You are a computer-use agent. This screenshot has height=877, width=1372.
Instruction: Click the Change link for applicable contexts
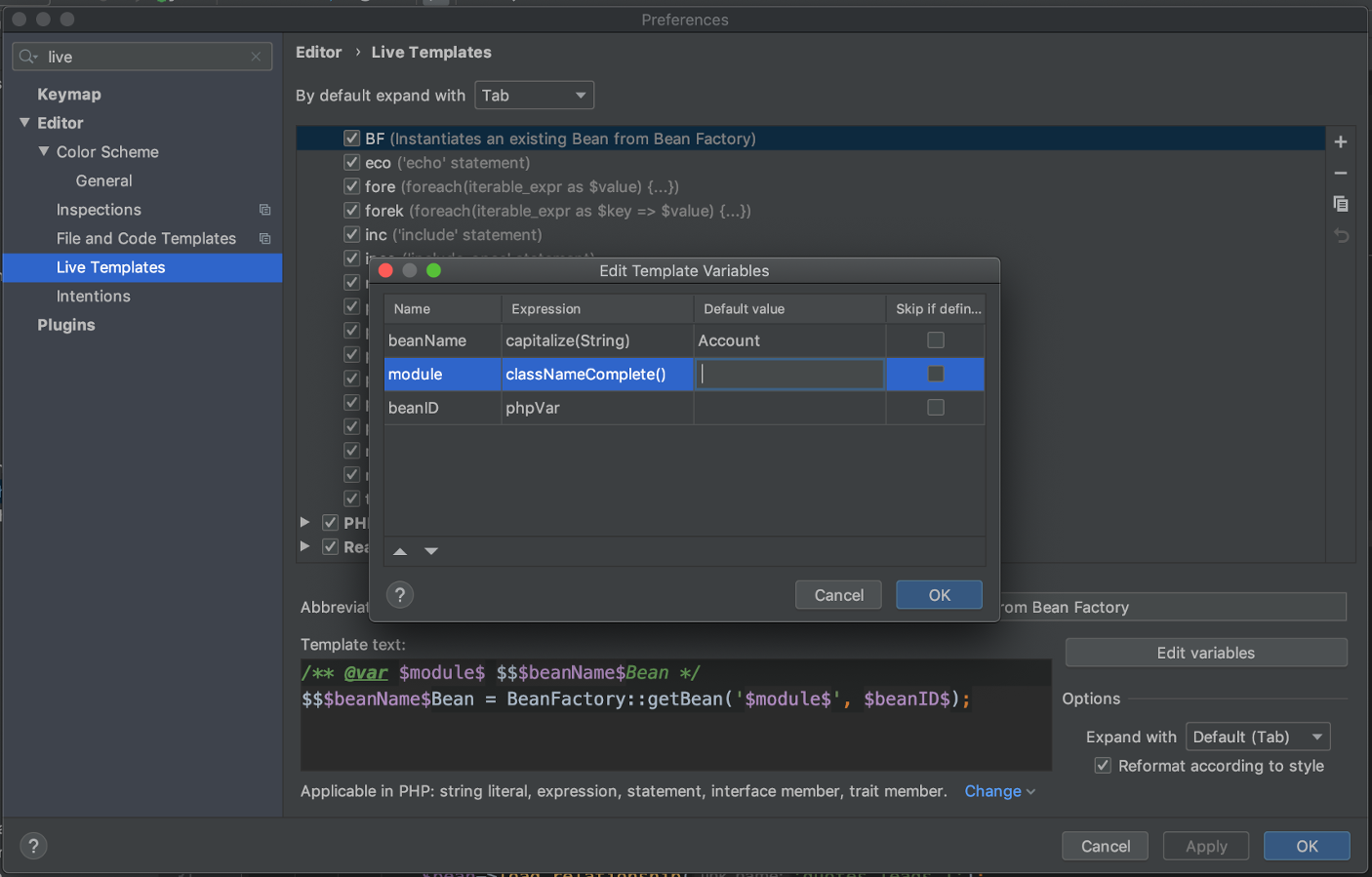992,791
